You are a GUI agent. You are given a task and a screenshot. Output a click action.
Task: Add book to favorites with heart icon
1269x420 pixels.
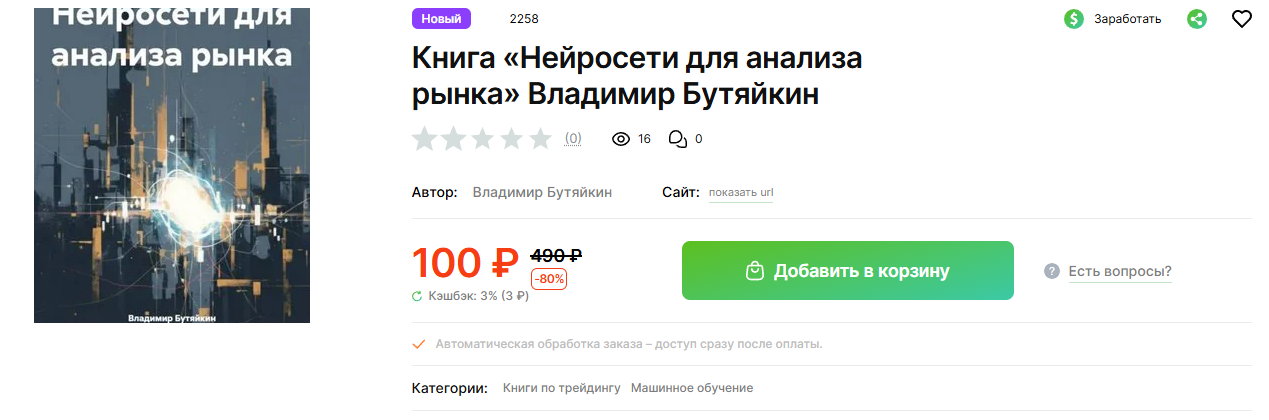[x=1241, y=19]
